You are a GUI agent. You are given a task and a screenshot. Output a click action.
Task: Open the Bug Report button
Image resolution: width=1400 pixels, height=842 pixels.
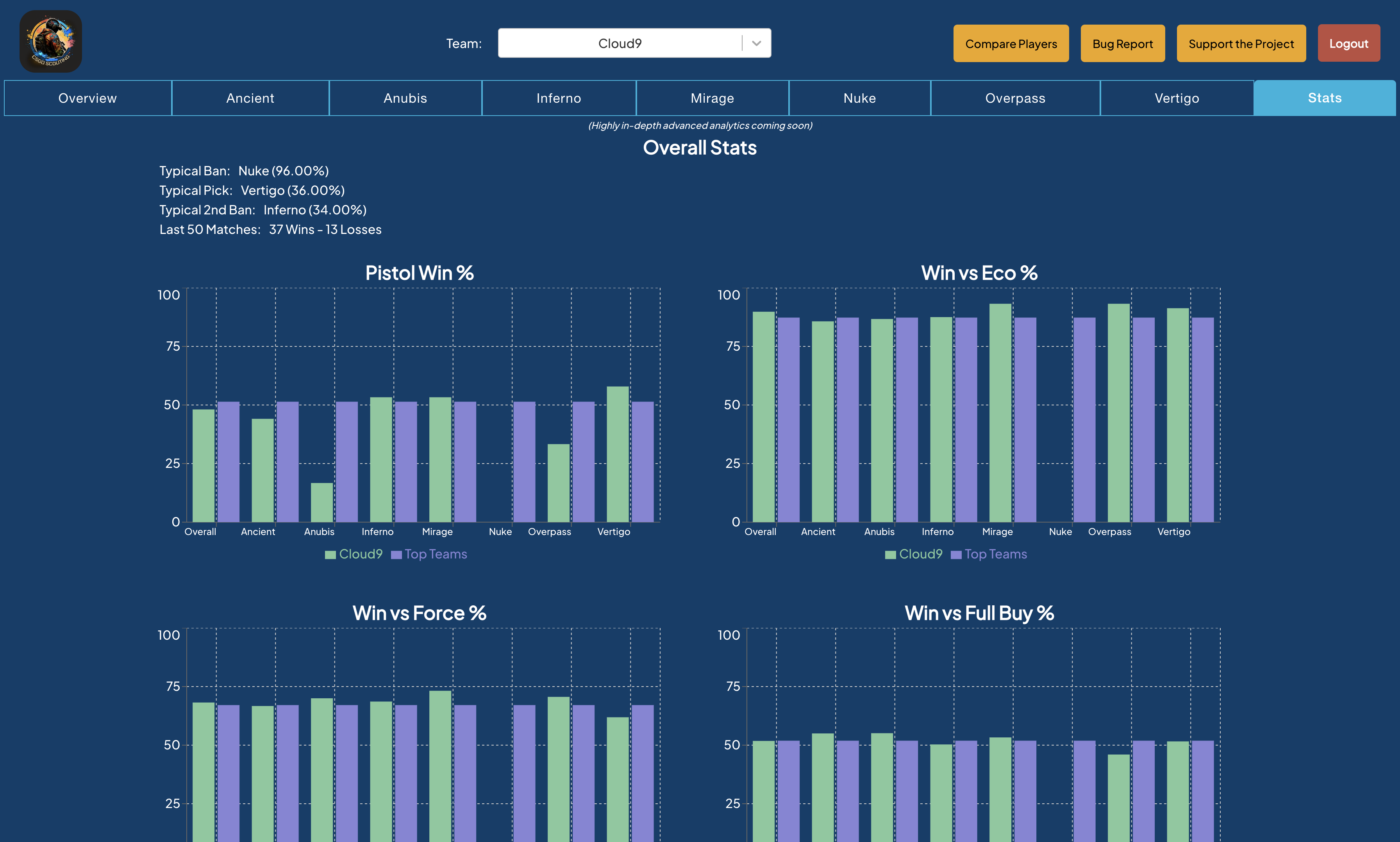(1123, 44)
